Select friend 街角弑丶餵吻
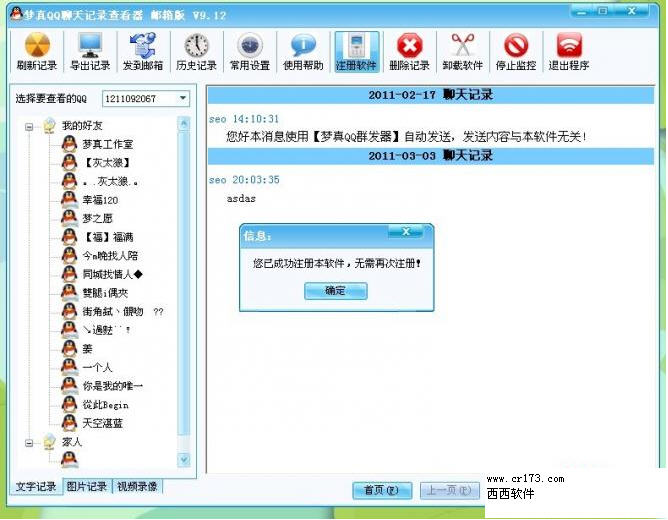Image resolution: width=668 pixels, height=520 pixels. (x=123, y=311)
